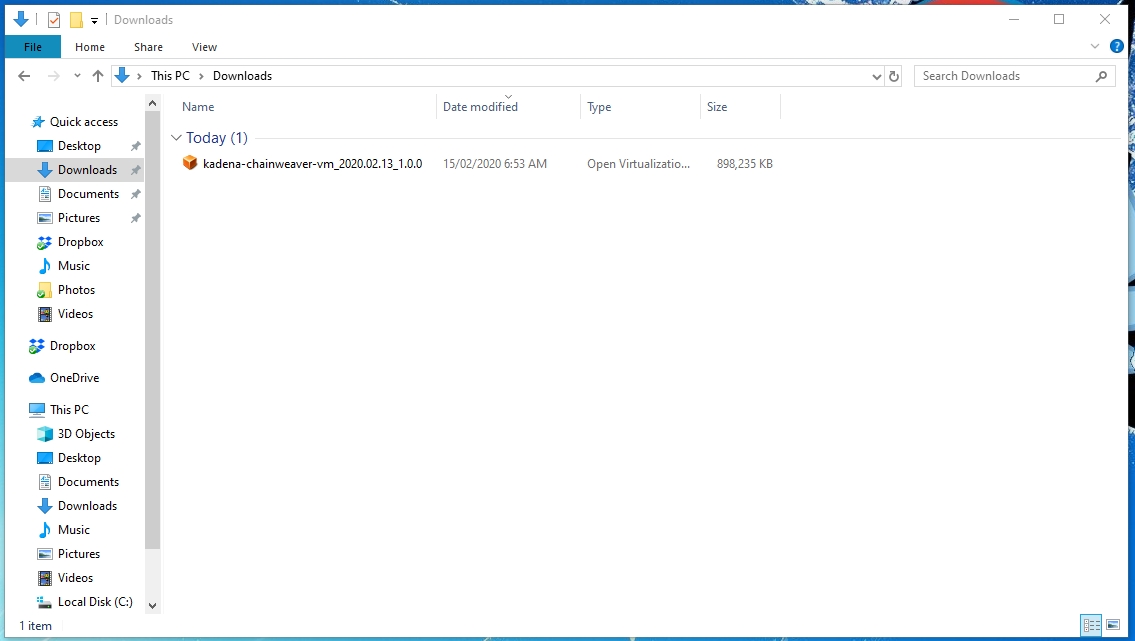Select Local Disk (C:) in sidebar
1135x641 pixels.
(x=94, y=602)
